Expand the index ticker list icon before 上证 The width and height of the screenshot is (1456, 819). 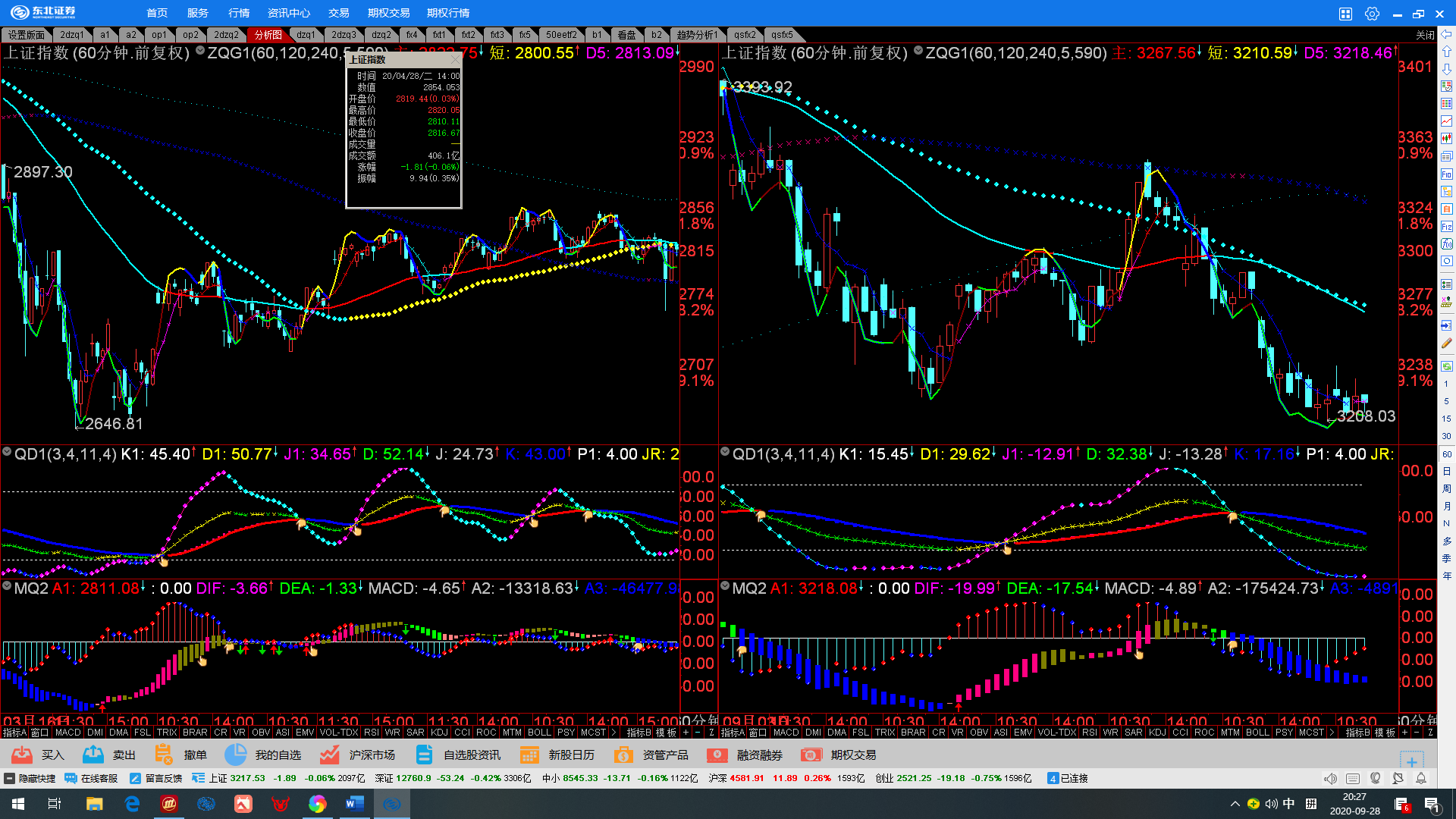click(199, 778)
